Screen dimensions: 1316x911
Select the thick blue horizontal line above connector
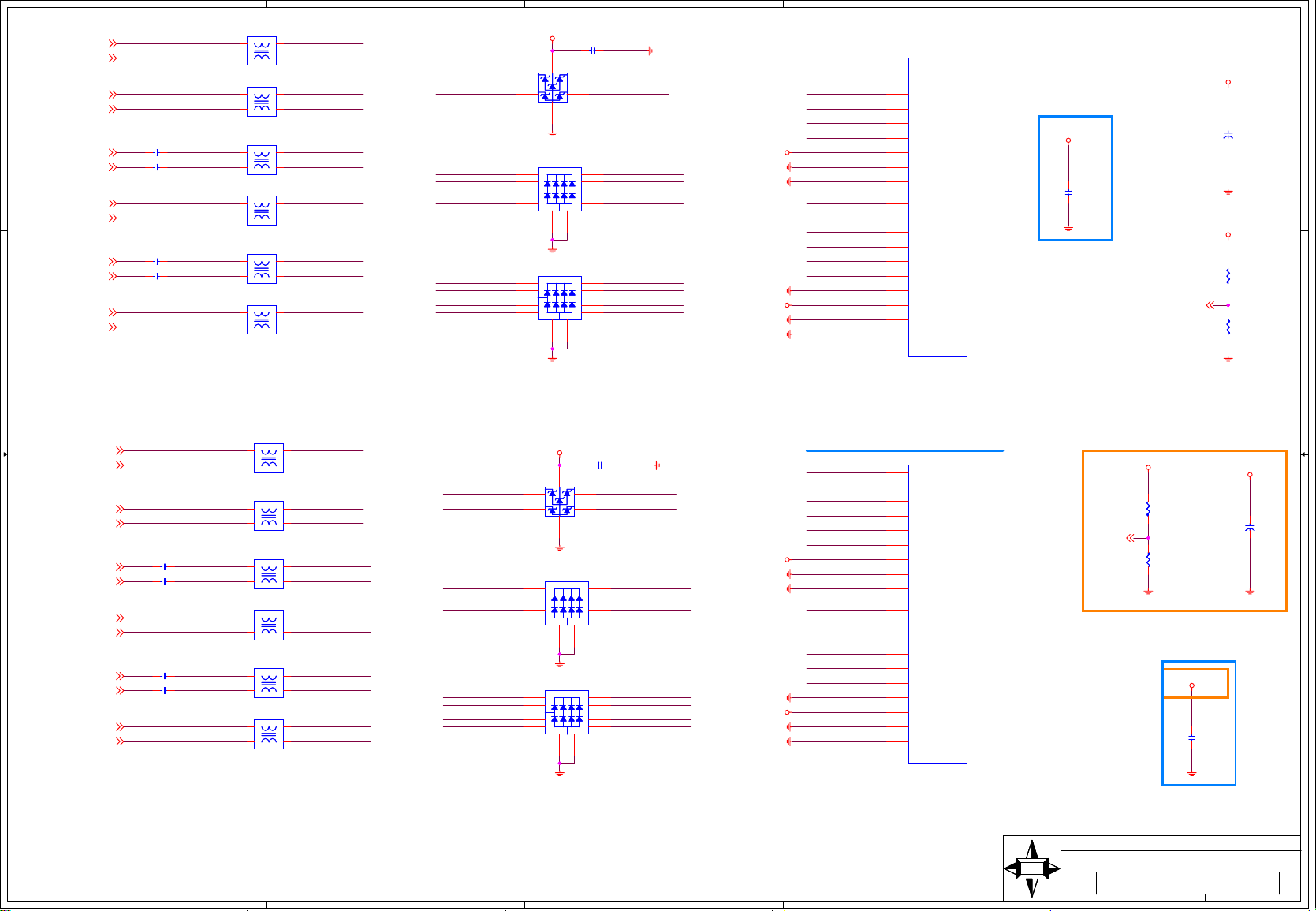(x=904, y=450)
